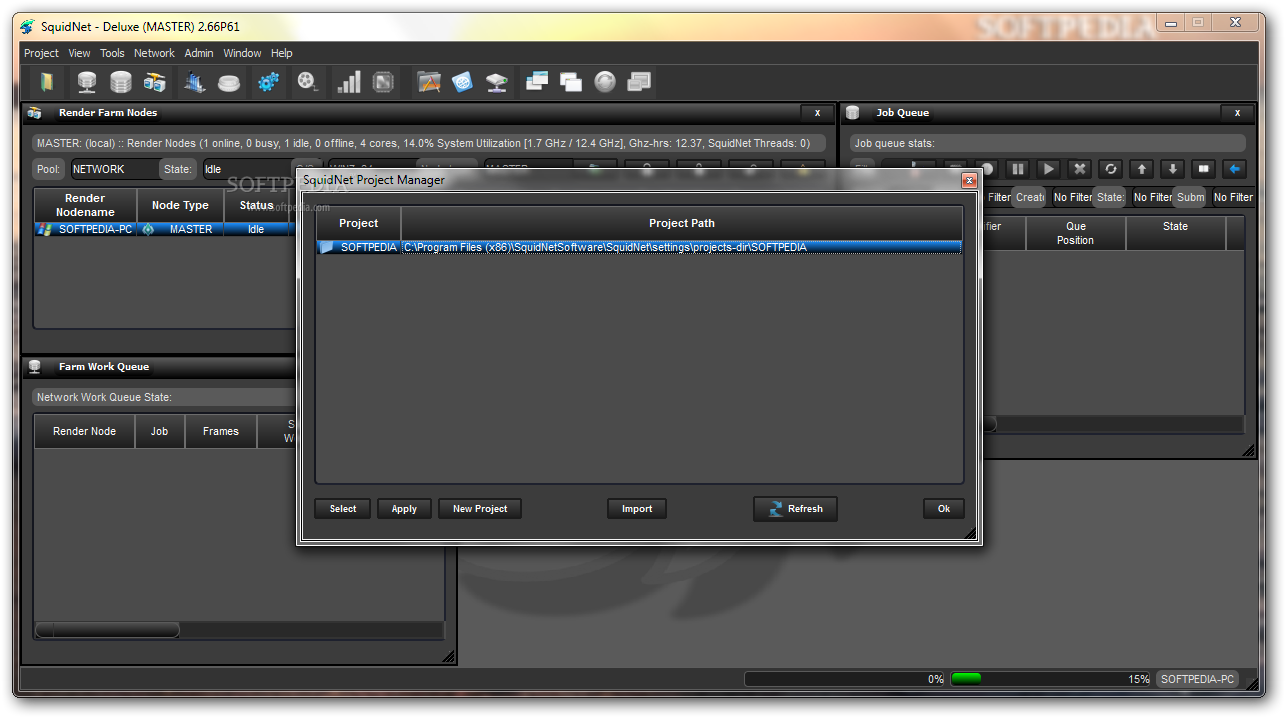
Task: Open the Network menu
Action: [x=154, y=53]
